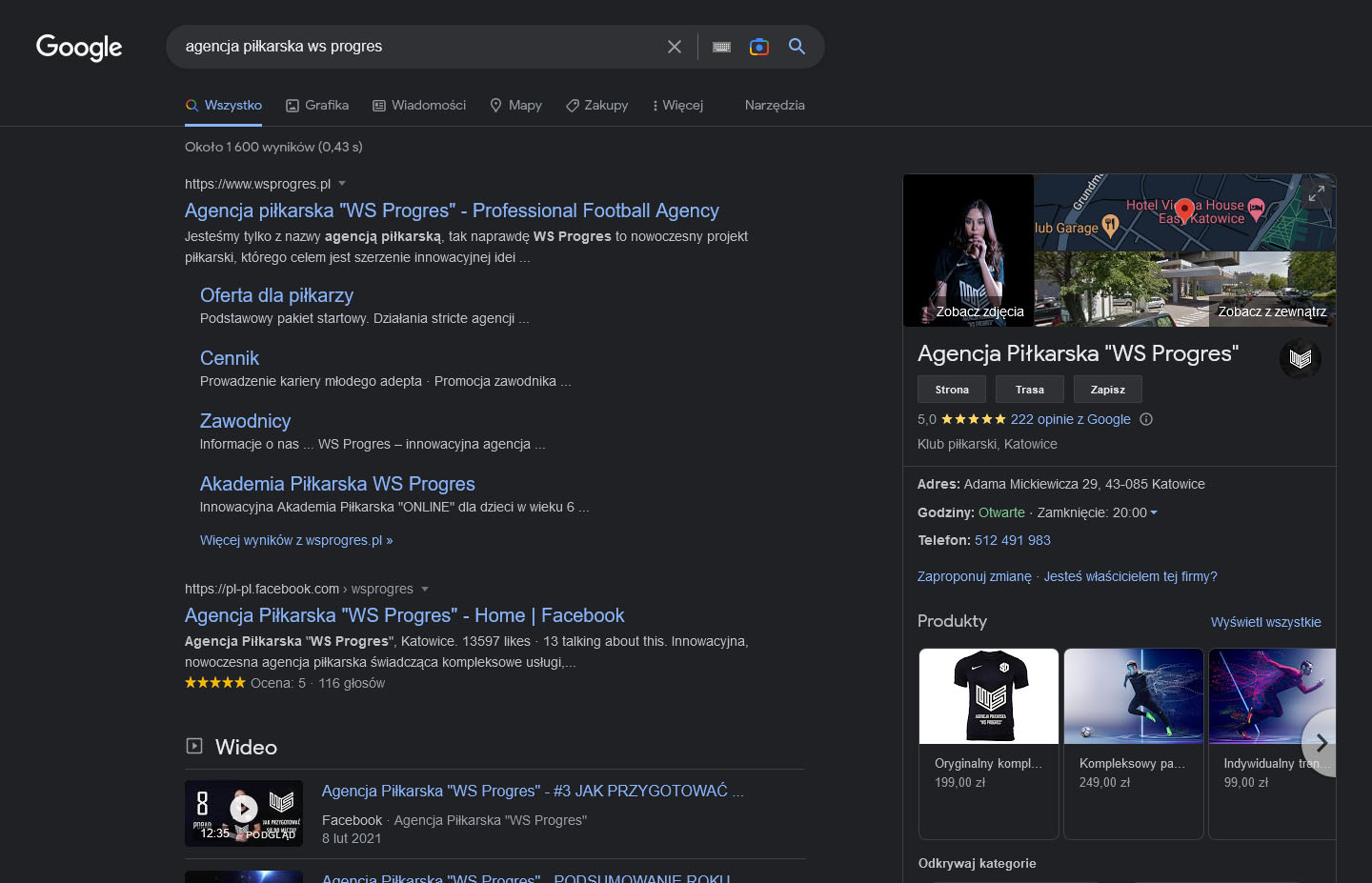
Task: Click the red location pin on the map
Action: coord(1184,211)
